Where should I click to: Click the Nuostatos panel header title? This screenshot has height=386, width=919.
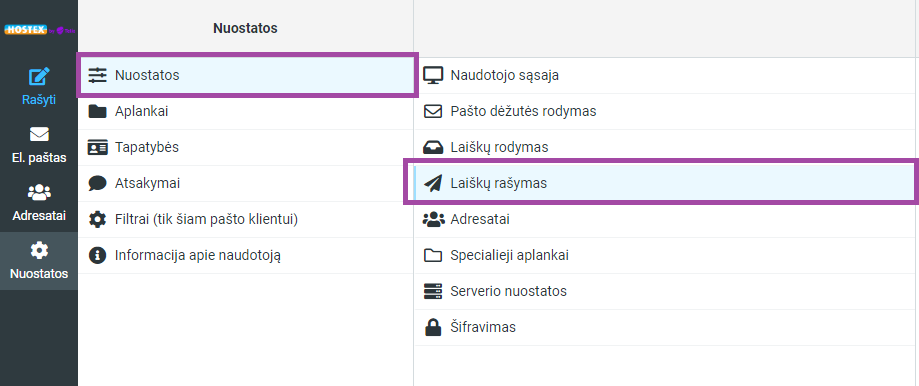click(x=245, y=28)
